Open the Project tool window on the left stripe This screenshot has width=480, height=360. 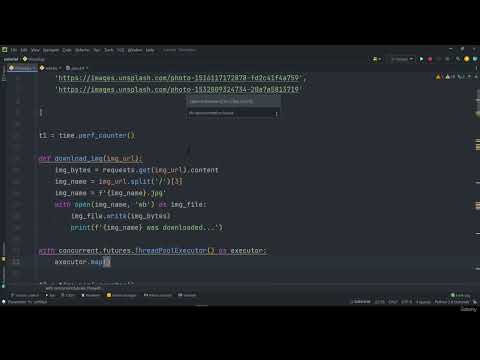4,74
